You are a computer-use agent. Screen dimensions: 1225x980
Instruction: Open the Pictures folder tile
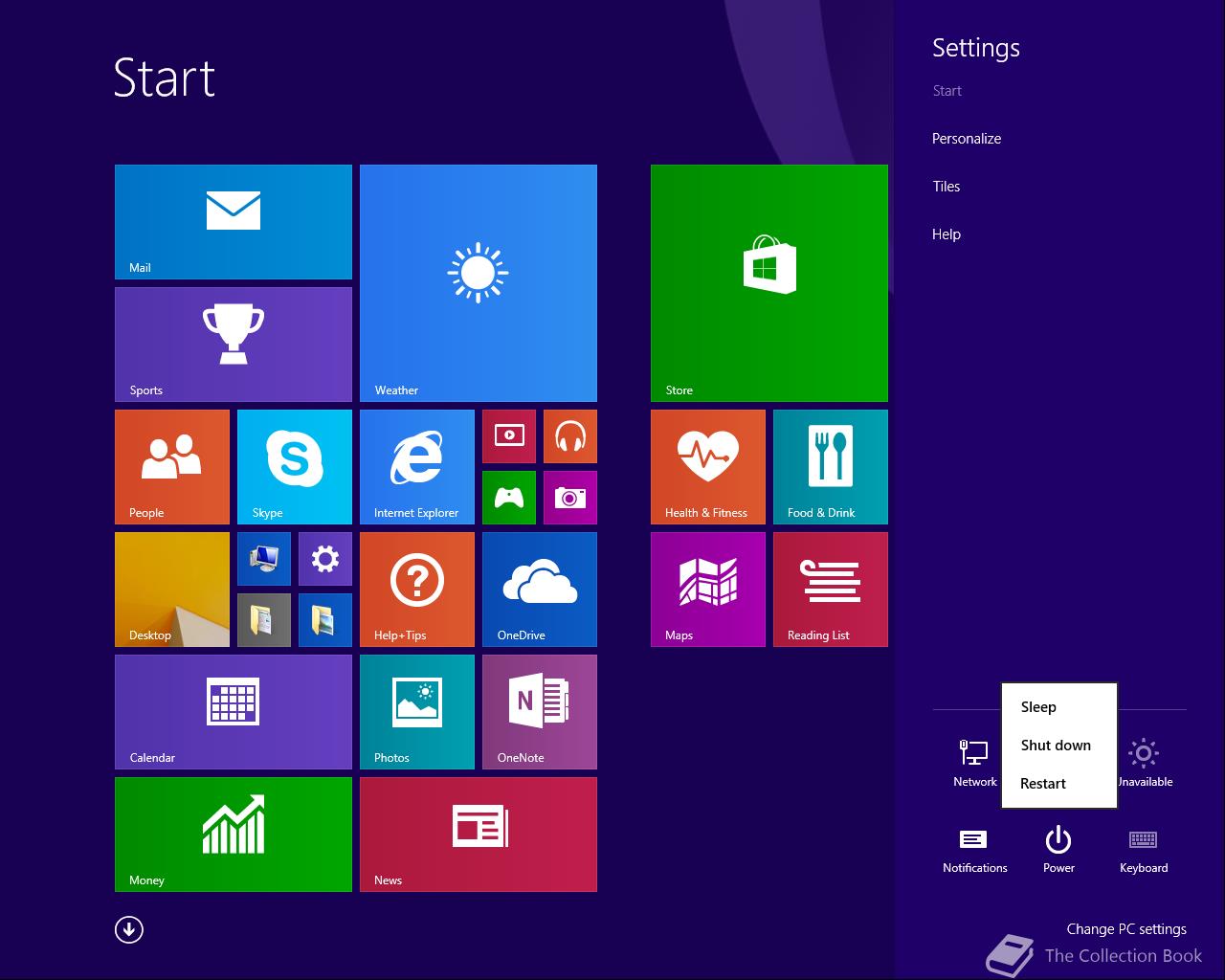pos(325,620)
